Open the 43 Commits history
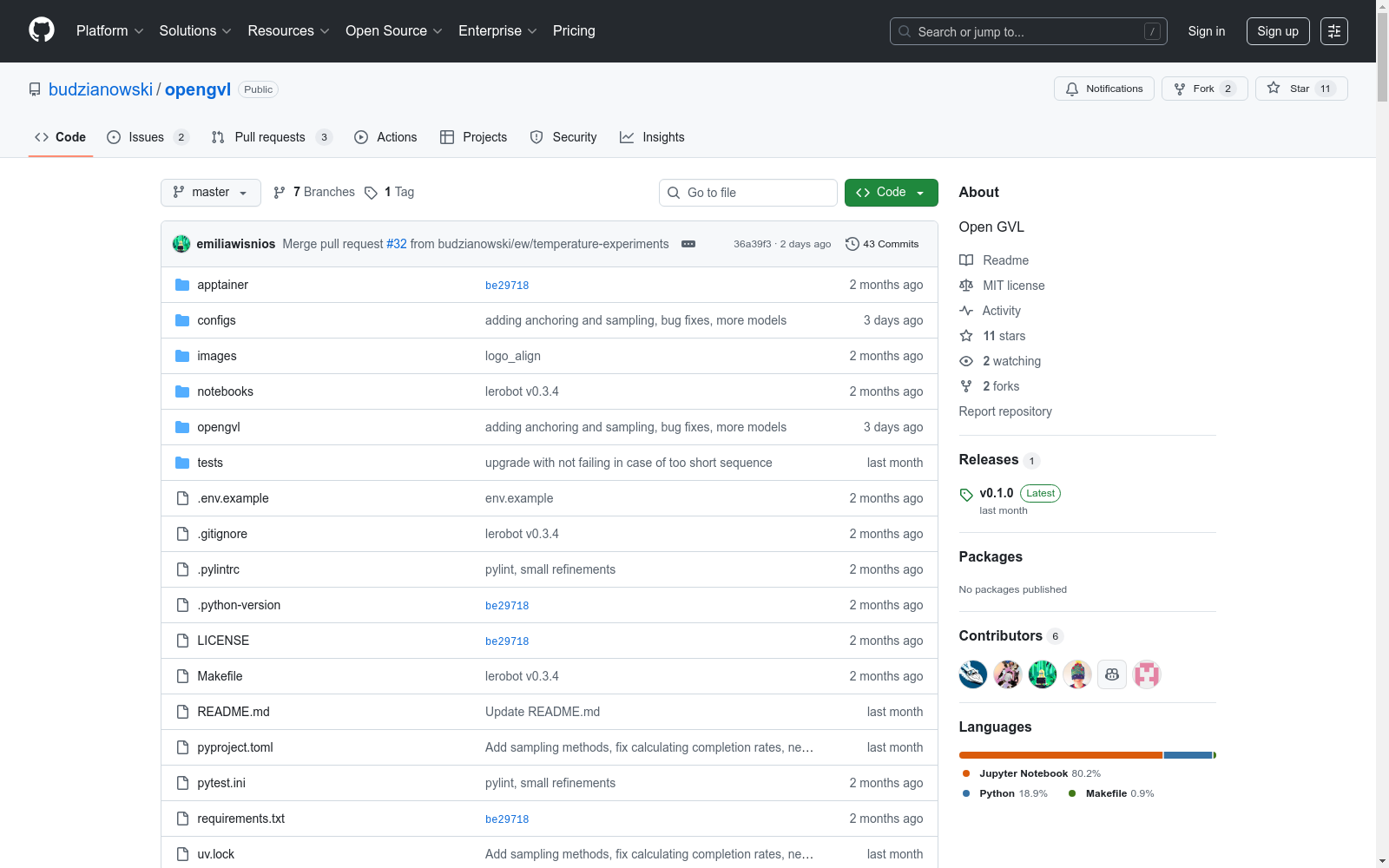 [x=882, y=244]
